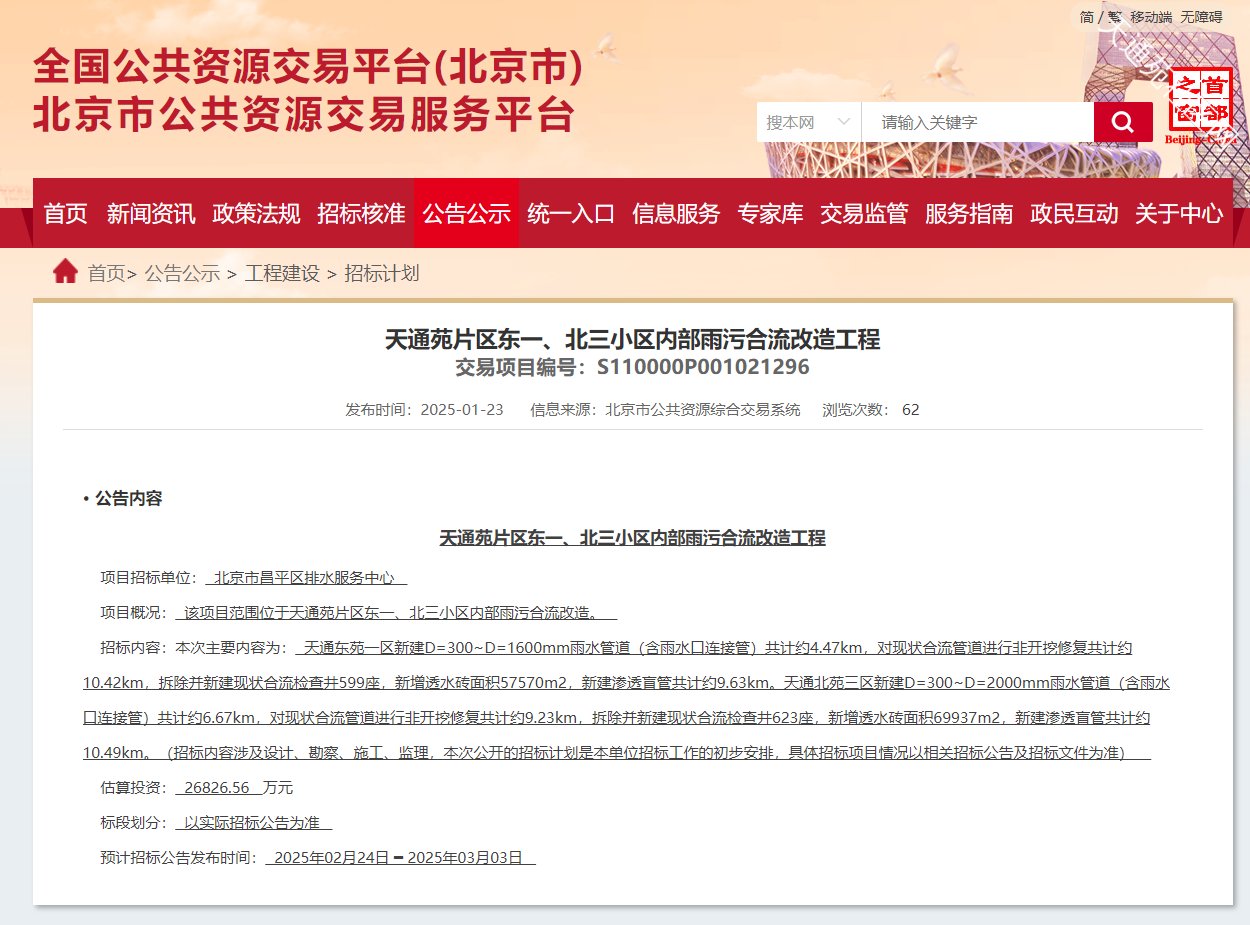The height and width of the screenshot is (925, 1250).
Task: Click the underlined project title in announcement body
Action: (x=633, y=538)
